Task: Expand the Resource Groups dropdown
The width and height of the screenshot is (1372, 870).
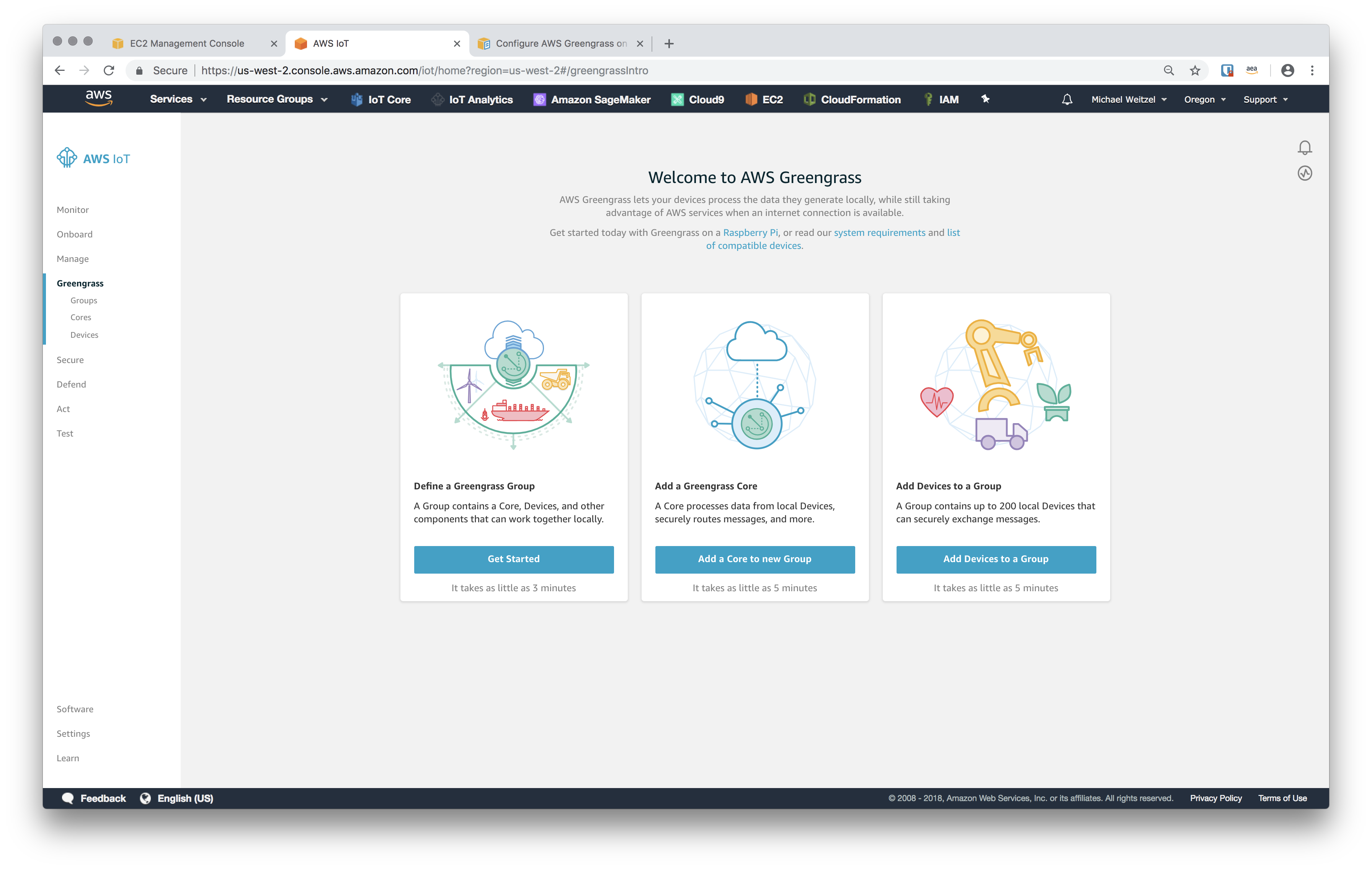Action: (277, 99)
